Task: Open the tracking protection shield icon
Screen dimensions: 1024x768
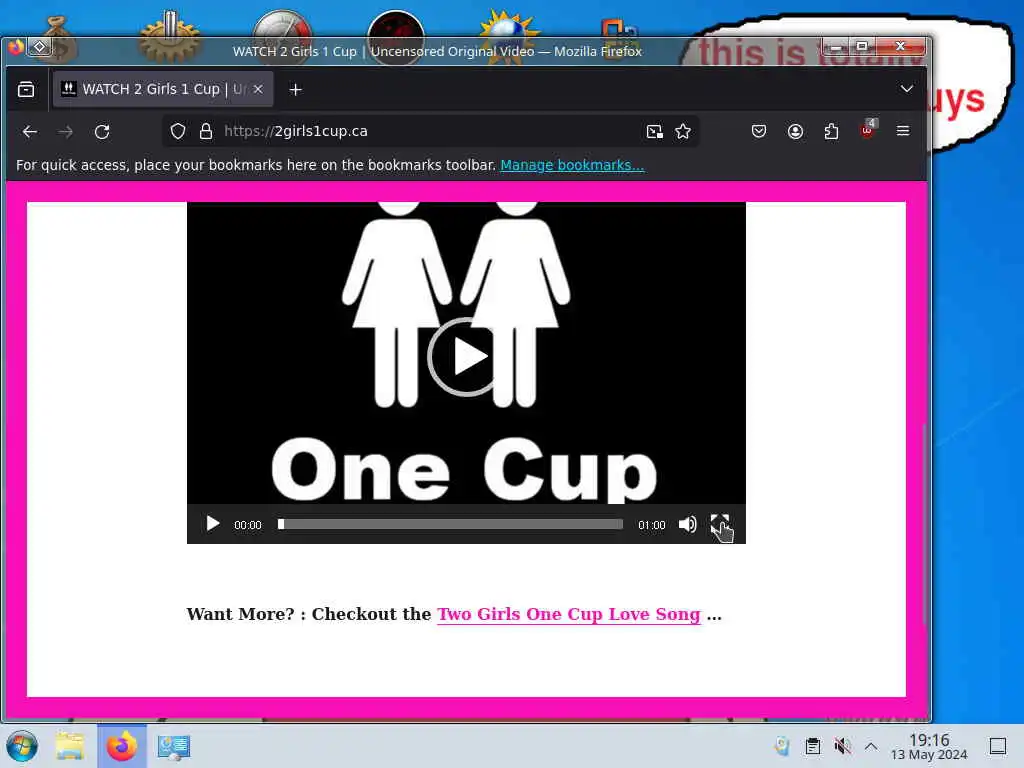Action: (x=178, y=131)
